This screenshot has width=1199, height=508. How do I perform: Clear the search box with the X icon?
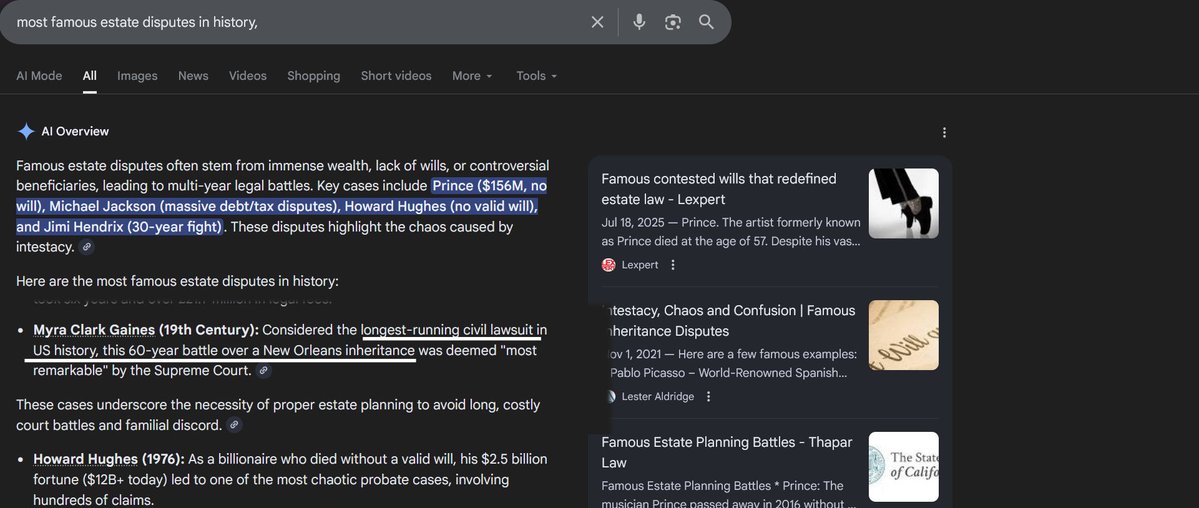point(597,22)
